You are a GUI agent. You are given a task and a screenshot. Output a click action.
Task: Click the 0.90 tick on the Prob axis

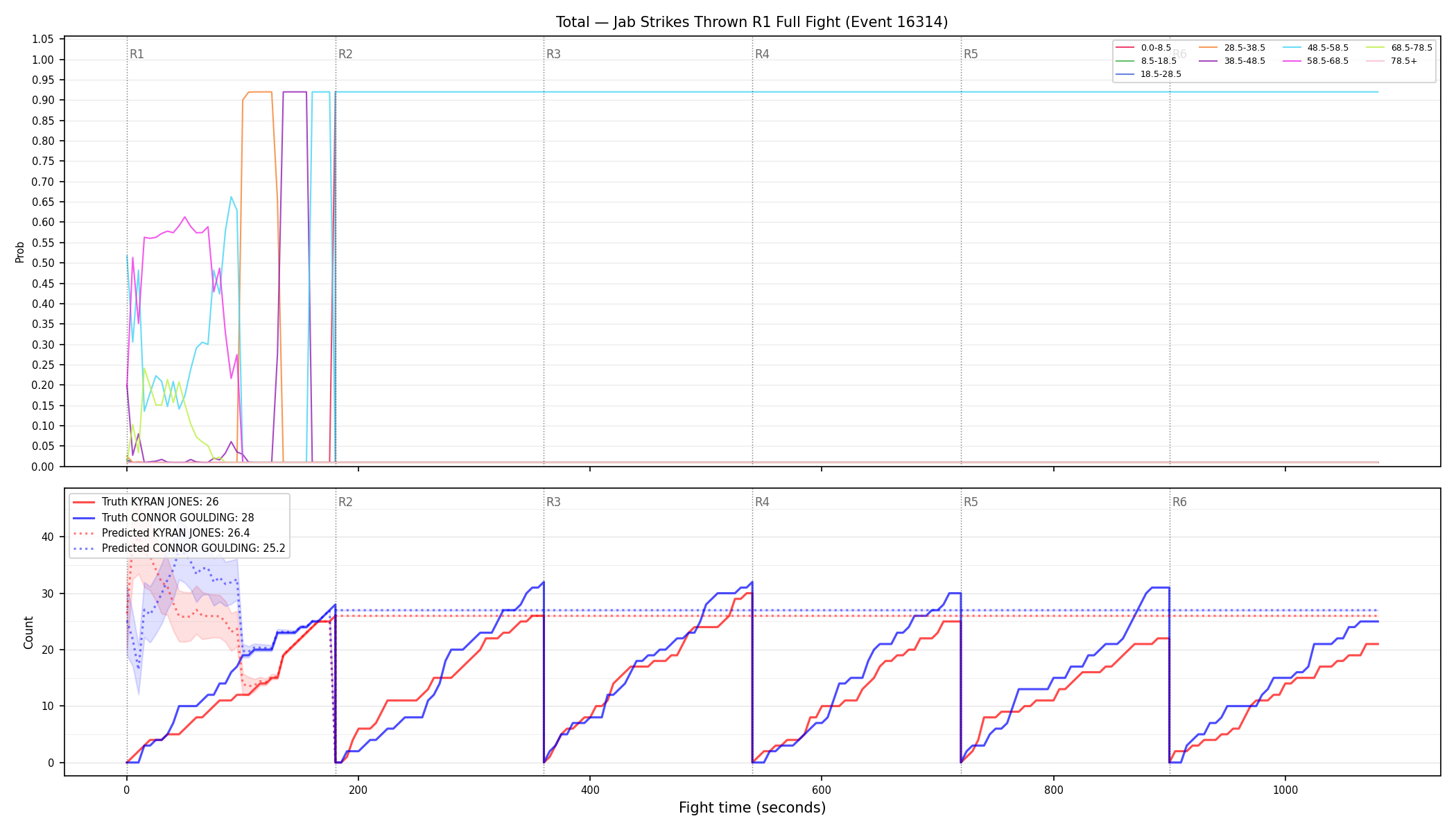tap(43, 101)
